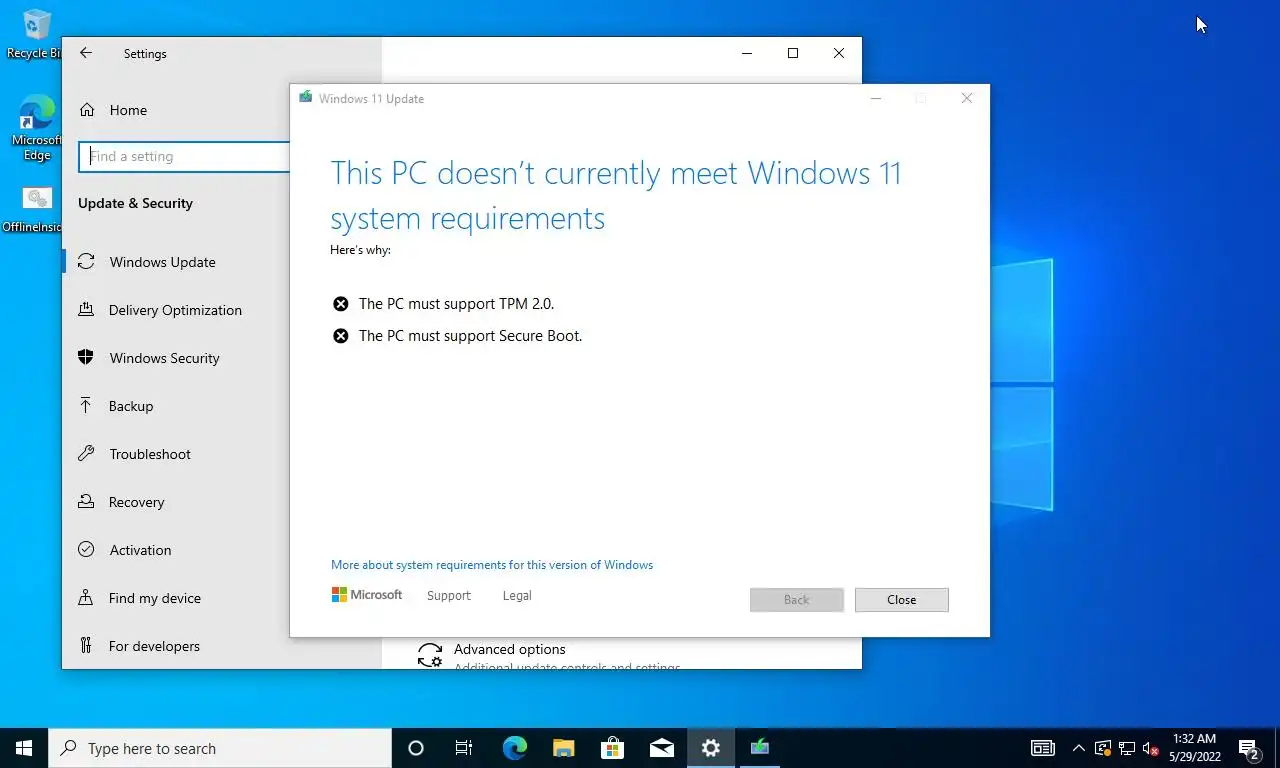
Task: Open Home in Settings sidebar
Action: pos(128,110)
